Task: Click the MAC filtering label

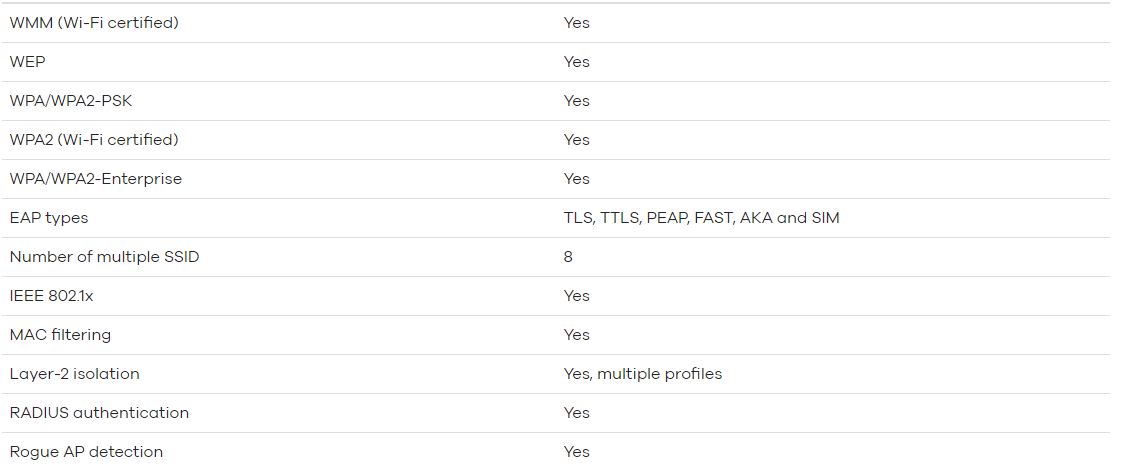Action: (x=60, y=335)
